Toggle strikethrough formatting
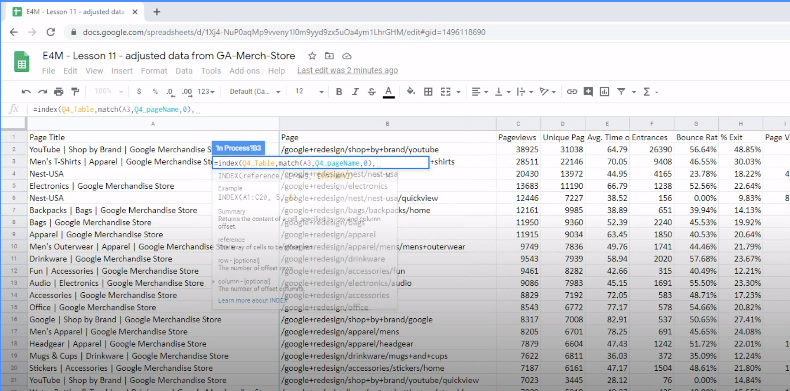The image size is (790, 391). [x=371, y=92]
